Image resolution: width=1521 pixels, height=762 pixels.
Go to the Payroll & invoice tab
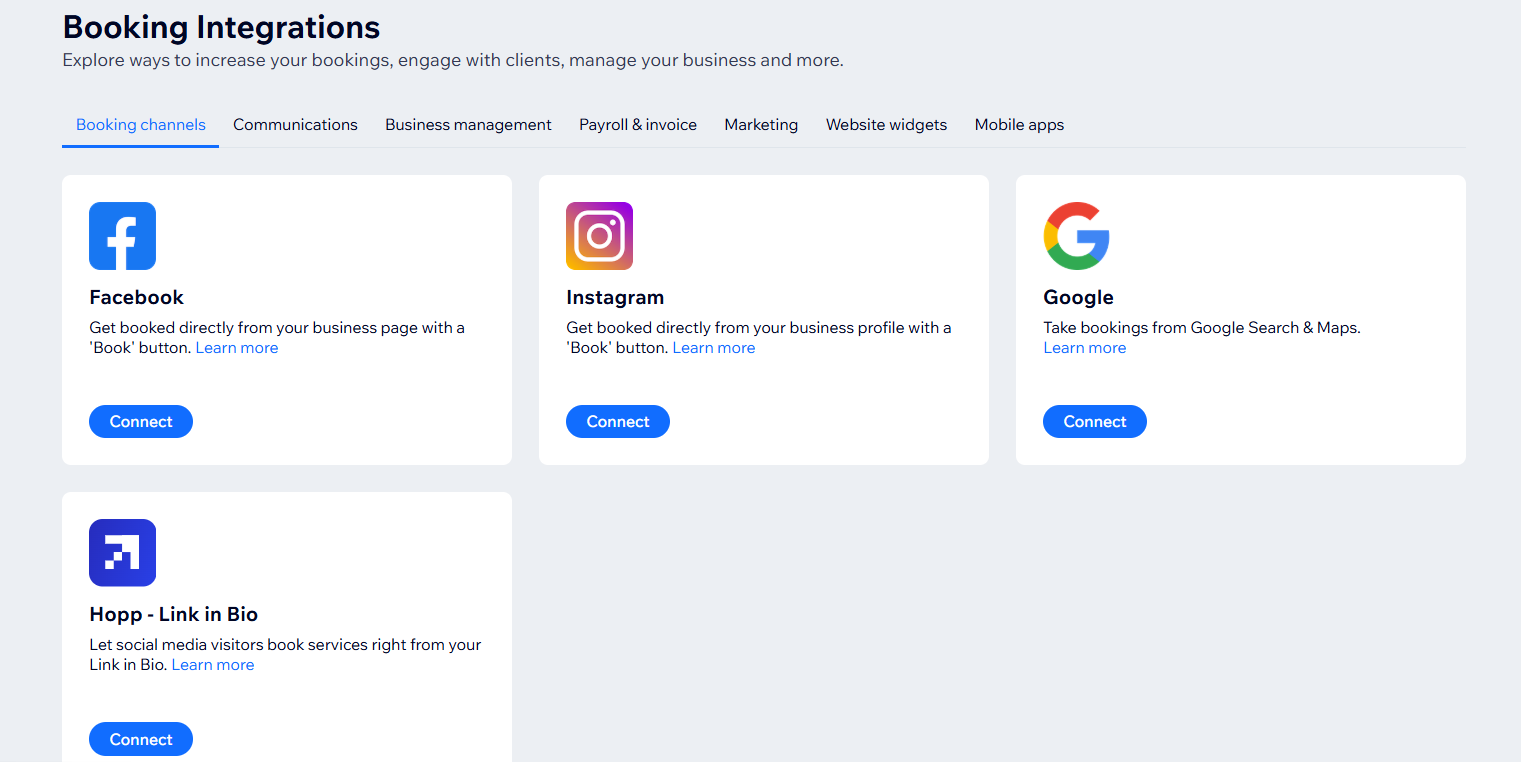pos(638,125)
